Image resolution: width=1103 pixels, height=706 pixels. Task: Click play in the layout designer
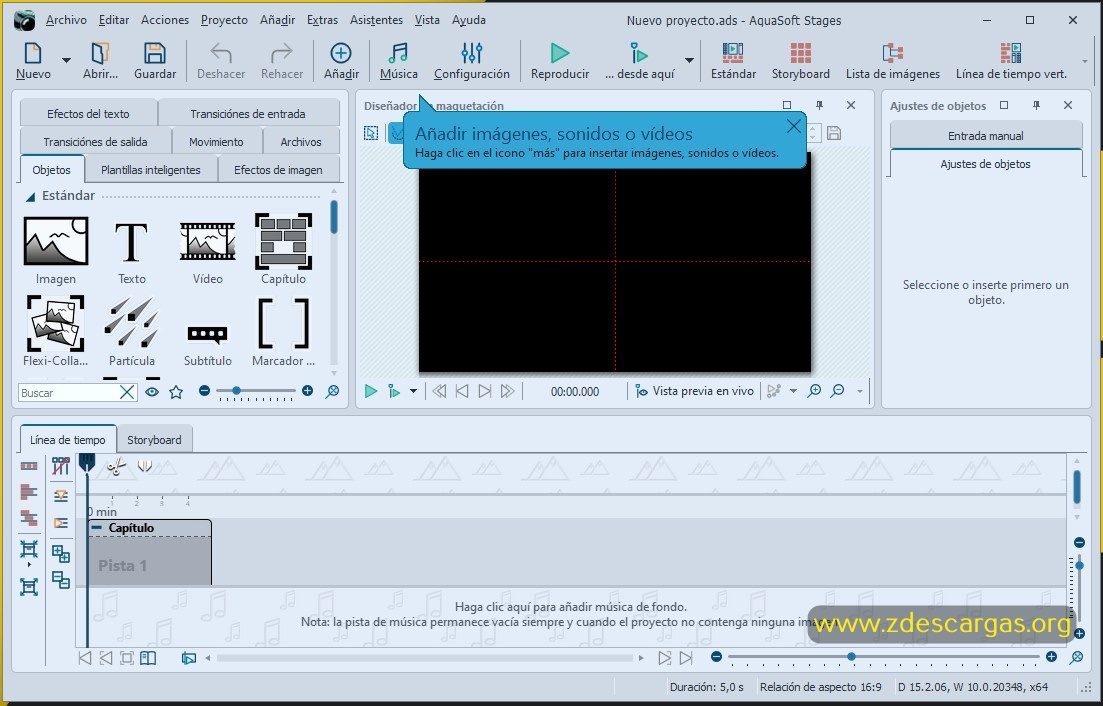pyautogui.click(x=371, y=391)
